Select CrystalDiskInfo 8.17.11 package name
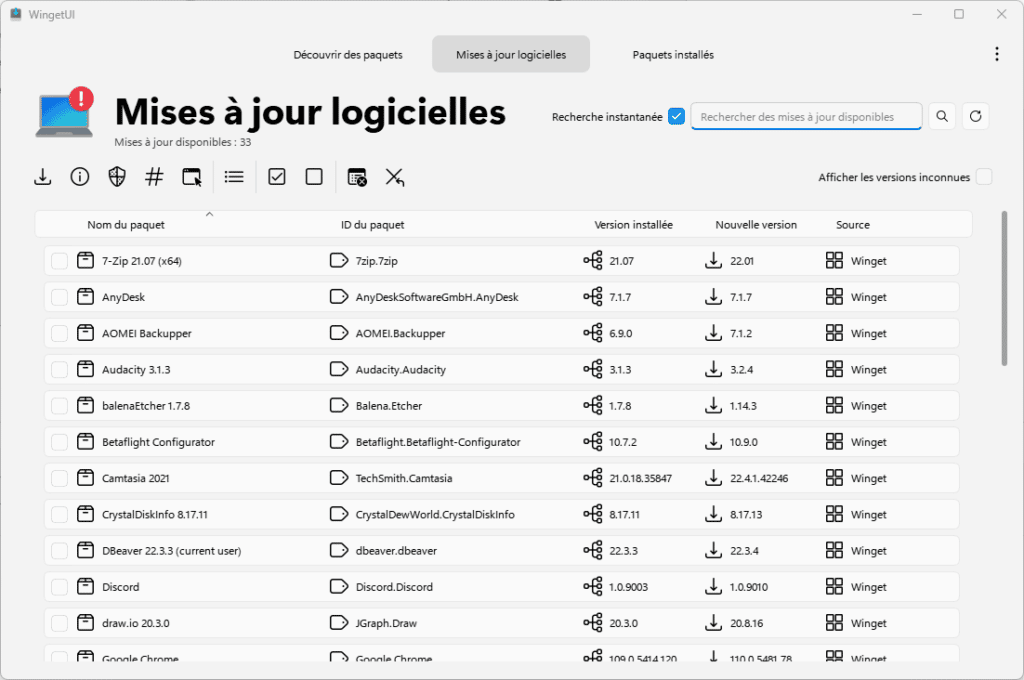 [x=155, y=515]
